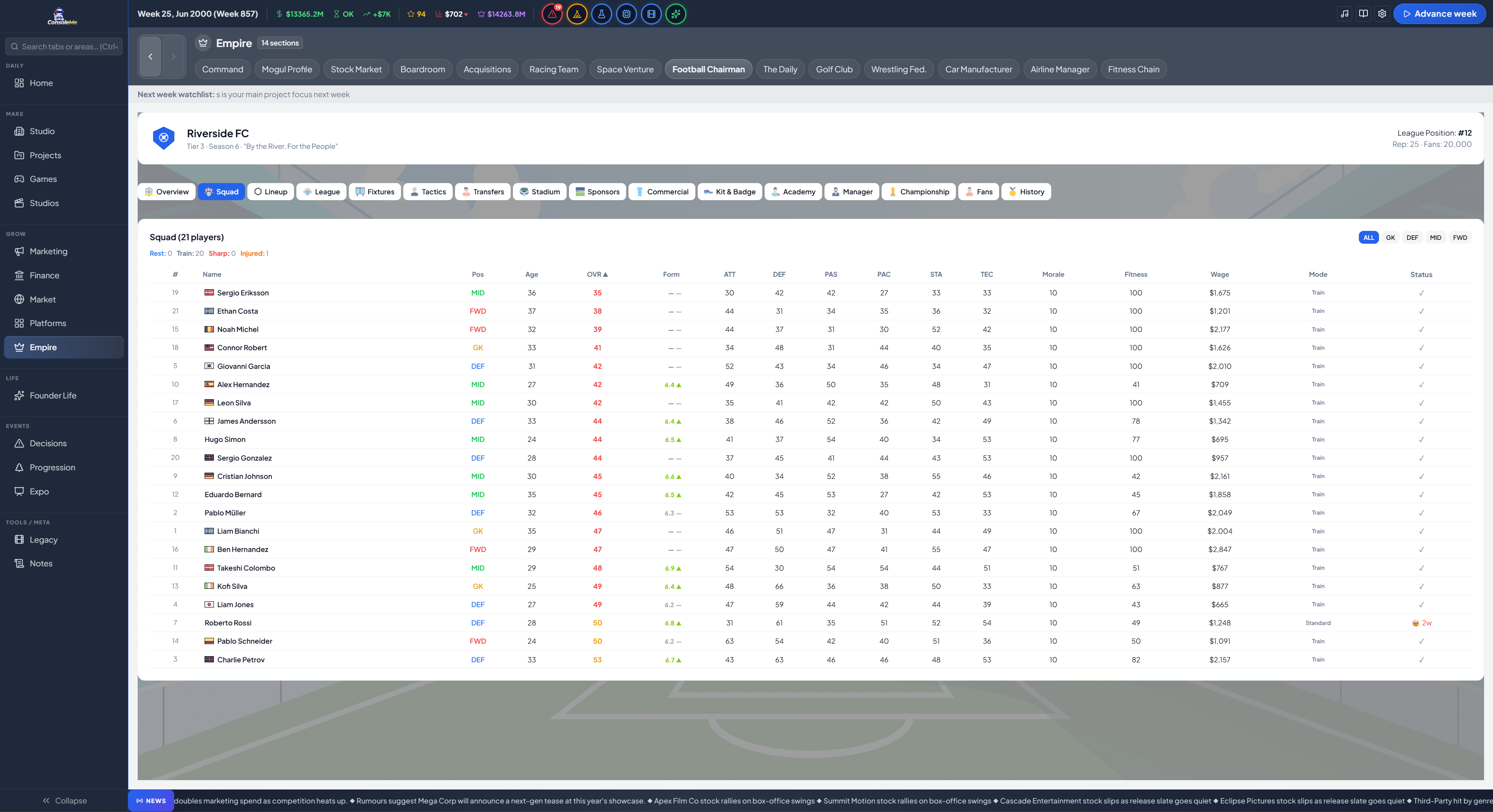Go back with the left chevron button

[x=150, y=56]
